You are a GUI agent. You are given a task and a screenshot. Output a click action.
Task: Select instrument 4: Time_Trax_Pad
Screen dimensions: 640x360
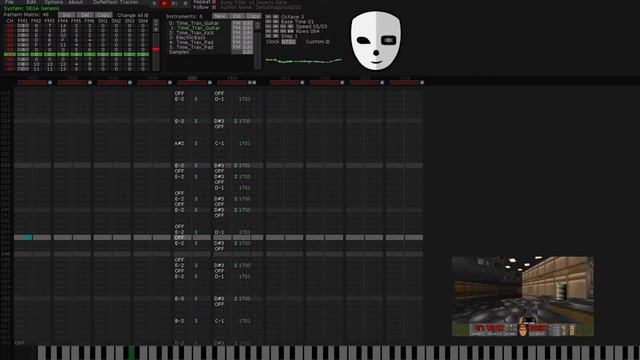(191, 42)
